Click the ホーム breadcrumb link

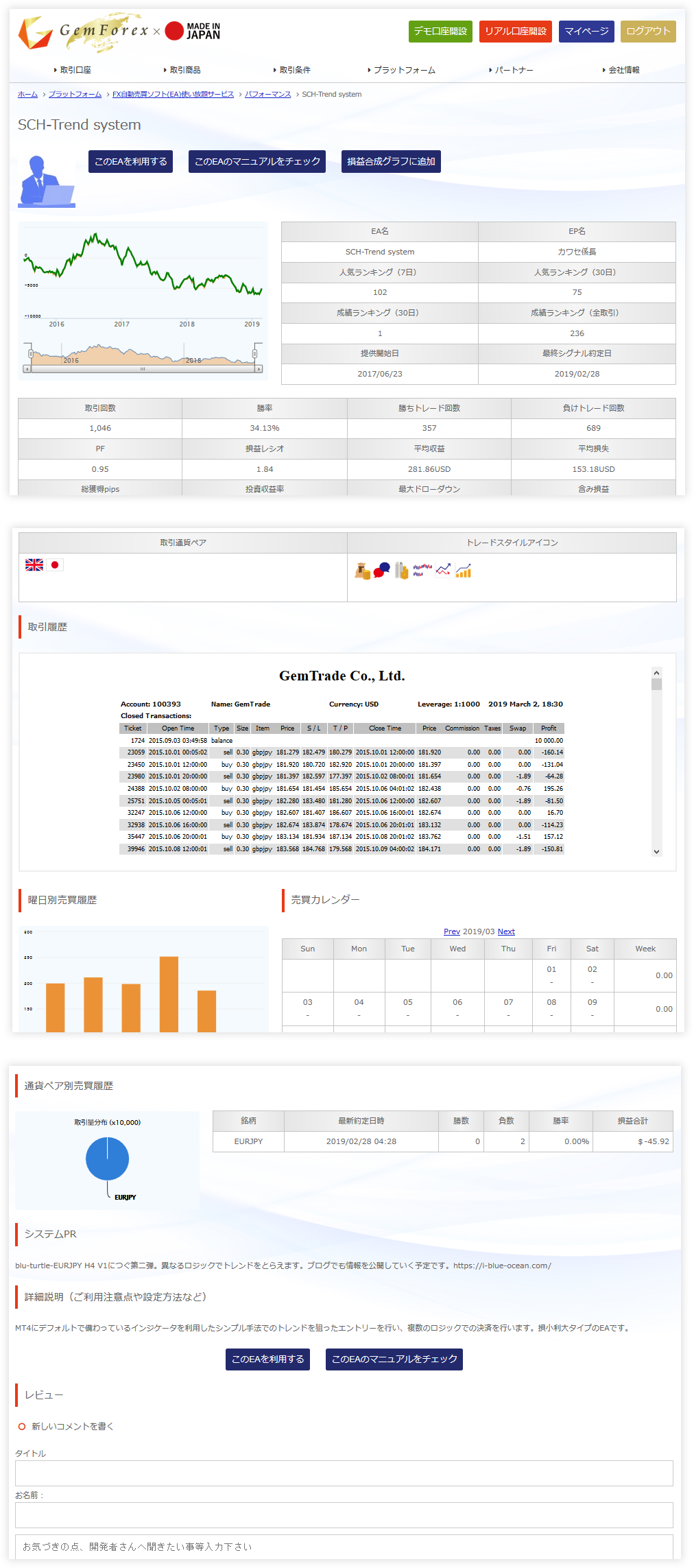pos(27,94)
